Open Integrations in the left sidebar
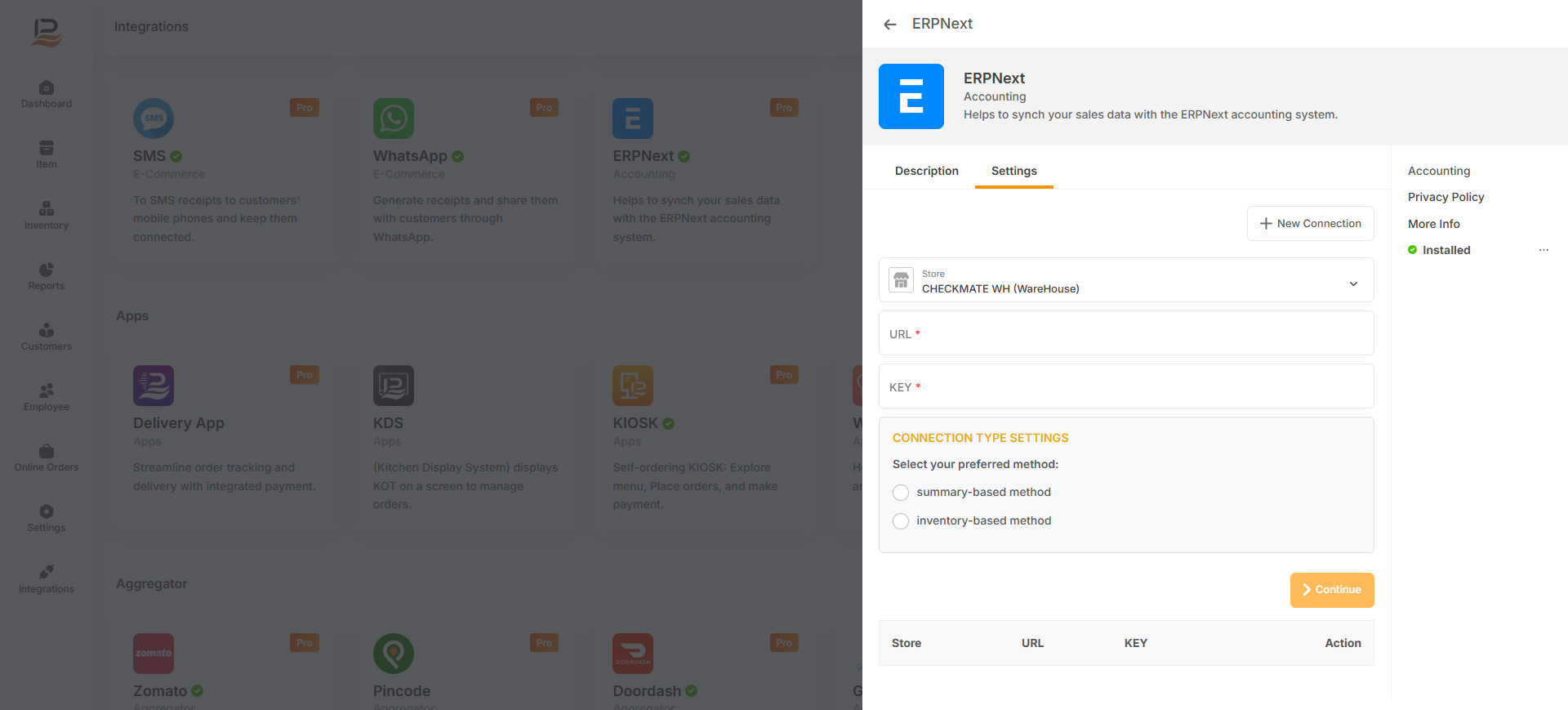Viewport: 1568px width, 710px height. [47, 580]
